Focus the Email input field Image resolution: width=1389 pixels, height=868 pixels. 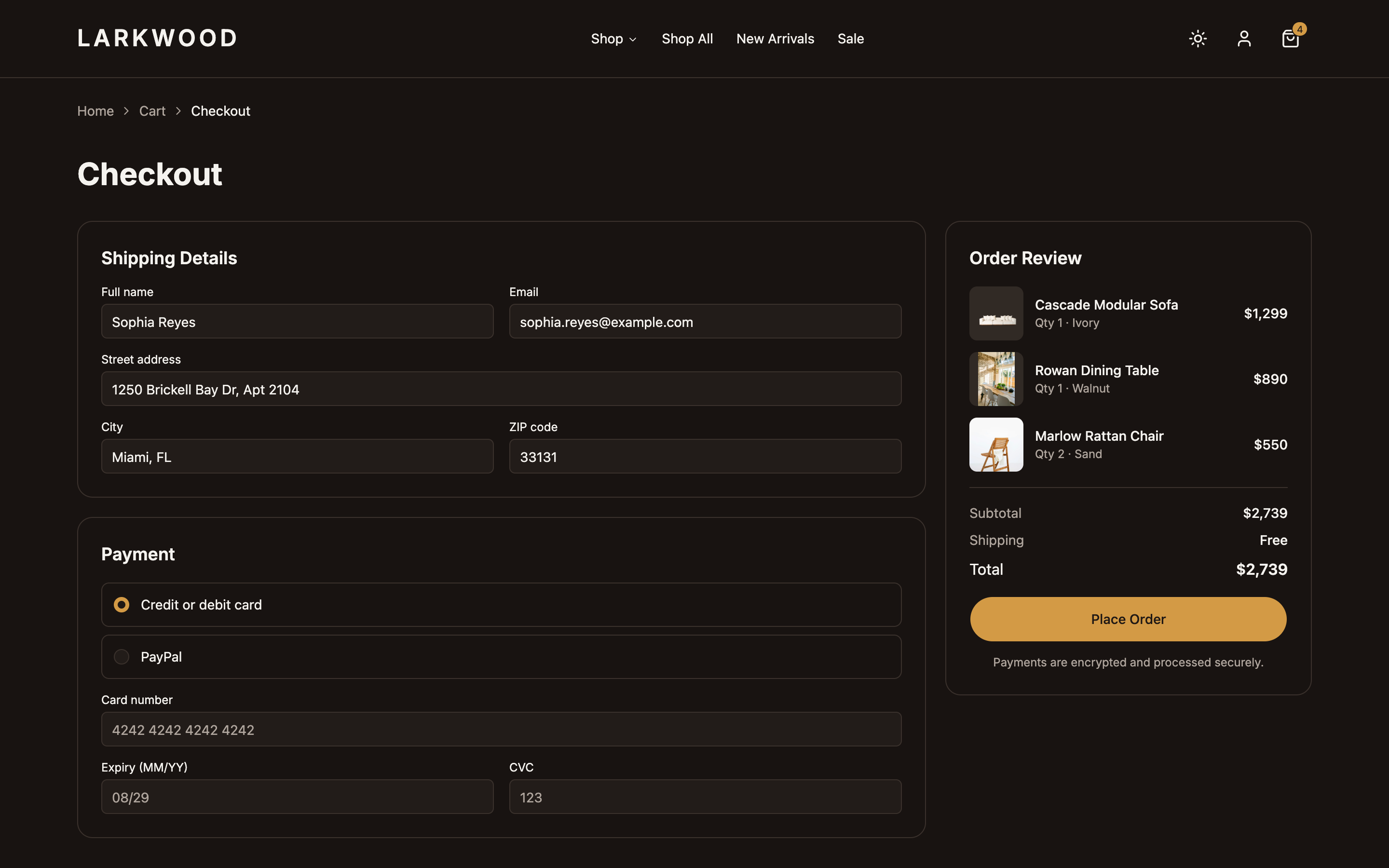click(705, 322)
